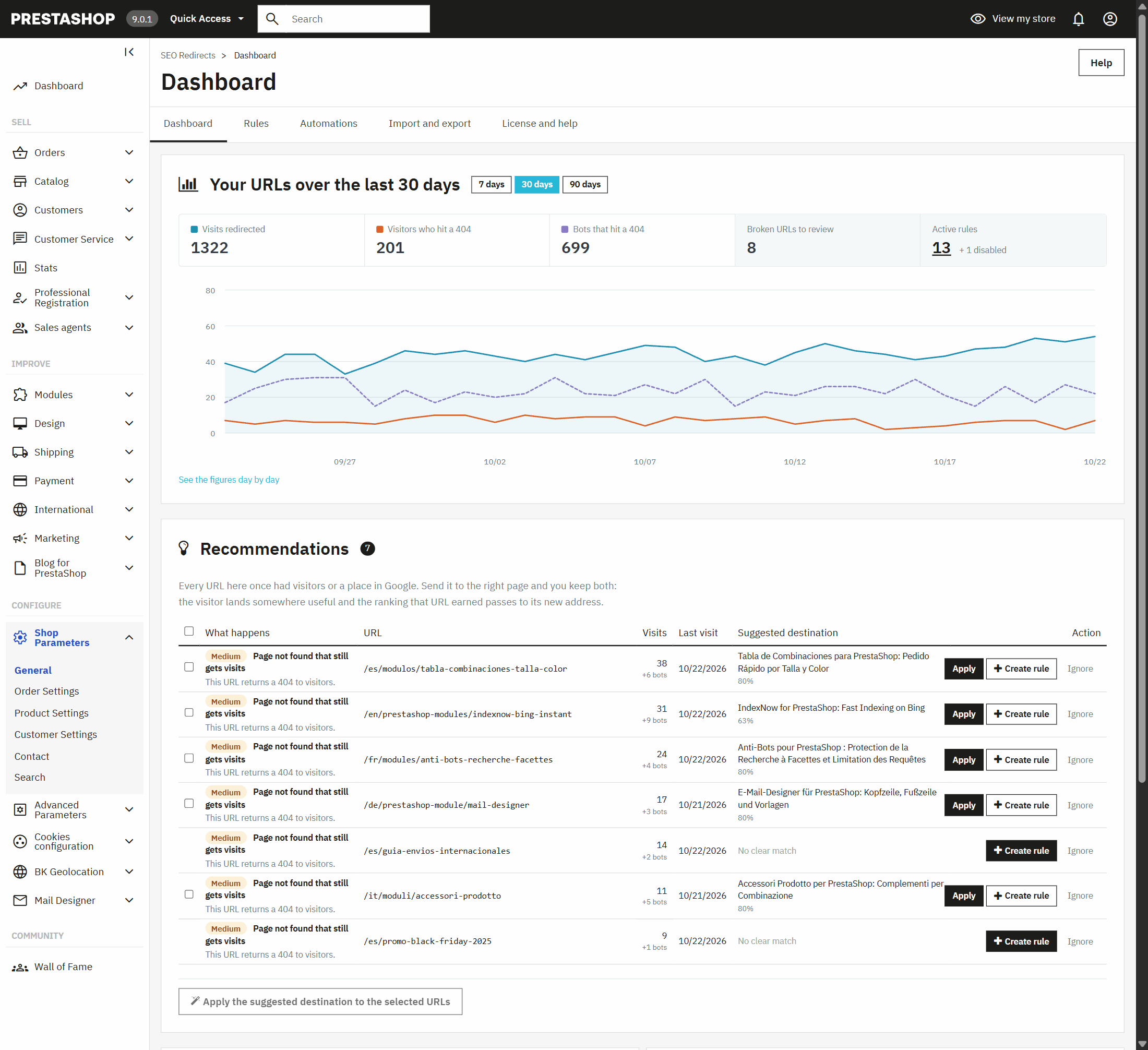Tick the select-all checkbox in table header
This screenshot has height=1050, width=1148.
click(189, 631)
